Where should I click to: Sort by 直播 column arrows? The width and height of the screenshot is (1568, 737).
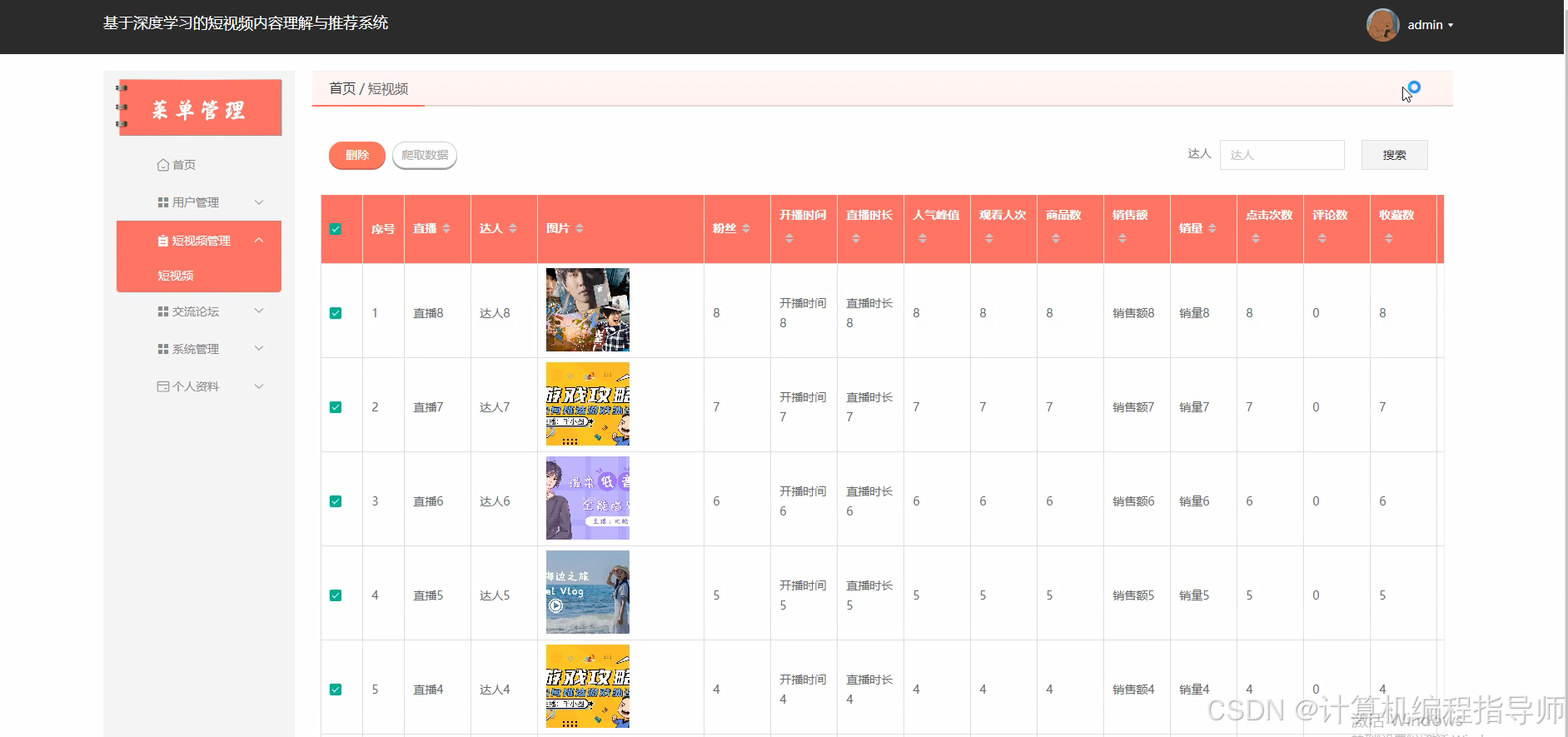(x=446, y=228)
